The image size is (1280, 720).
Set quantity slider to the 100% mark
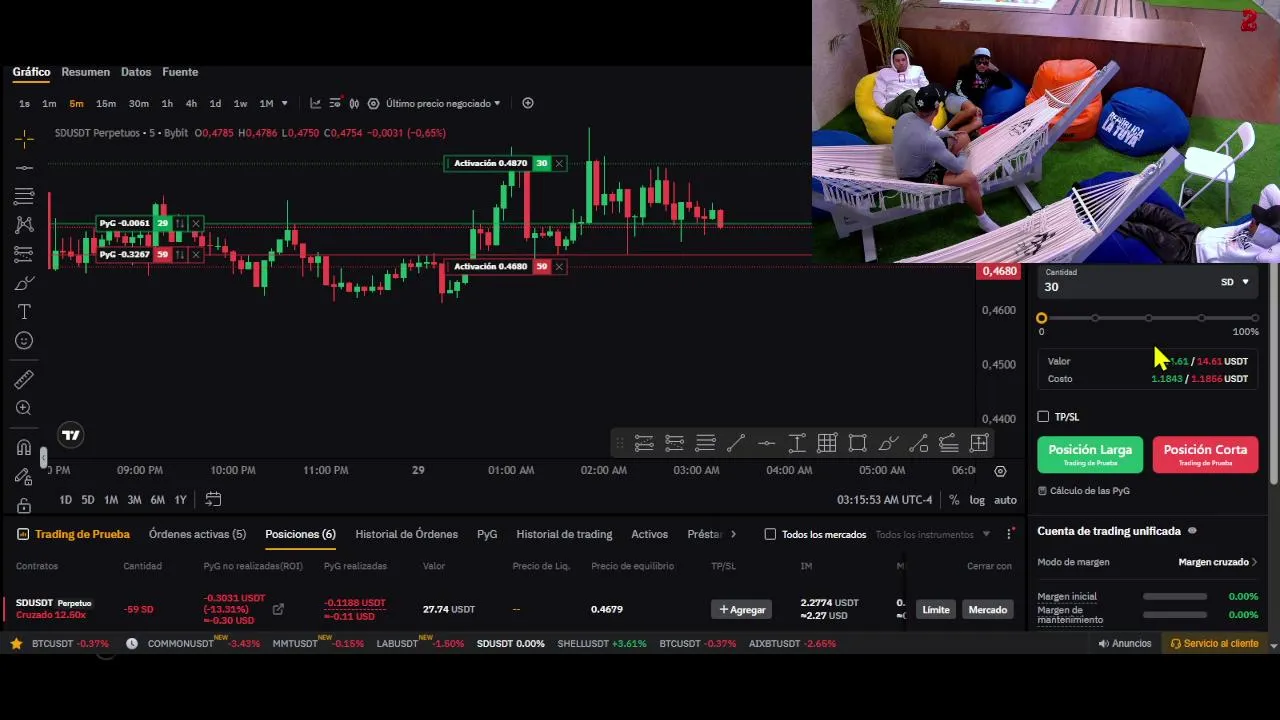coord(1255,318)
